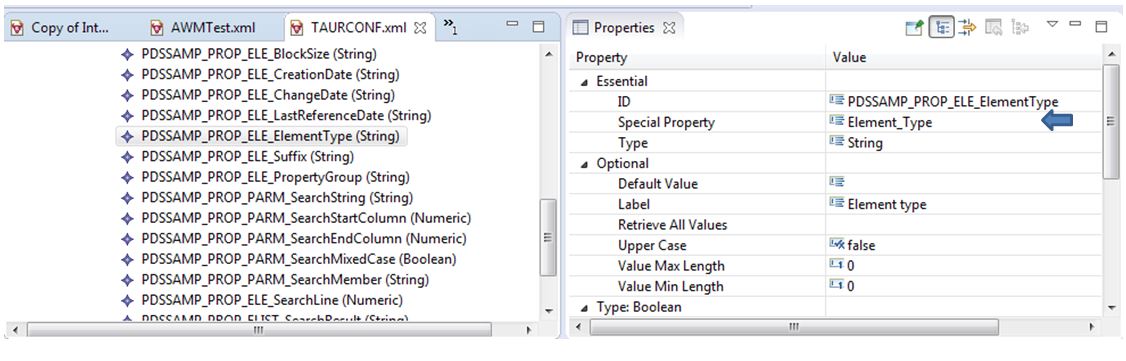The width and height of the screenshot is (1126, 361).
Task: Click the TAURCONF.xml tab file icon
Action: pos(297,28)
